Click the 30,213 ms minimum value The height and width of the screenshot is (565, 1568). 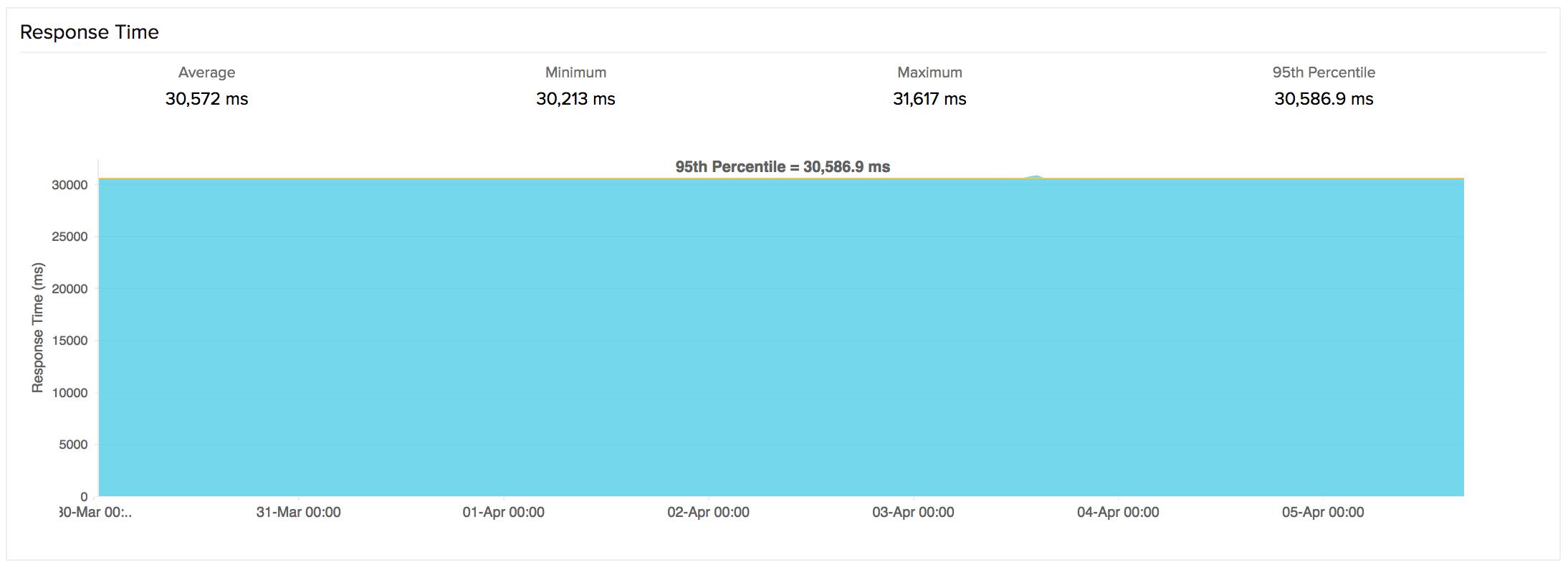575,99
